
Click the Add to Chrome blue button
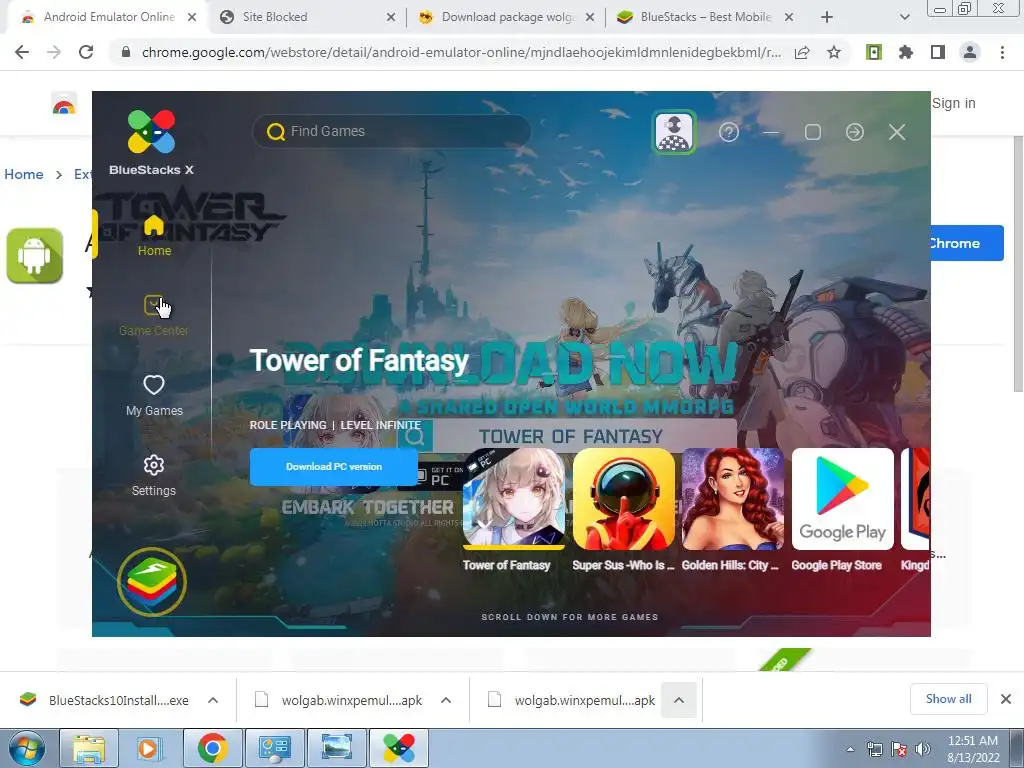(967, 243)
